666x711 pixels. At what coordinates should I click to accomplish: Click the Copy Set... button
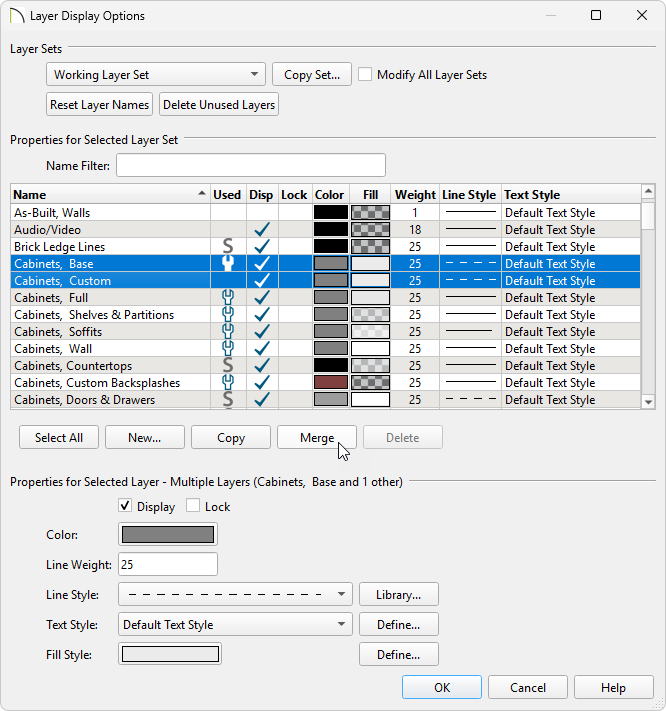[312, 74]
